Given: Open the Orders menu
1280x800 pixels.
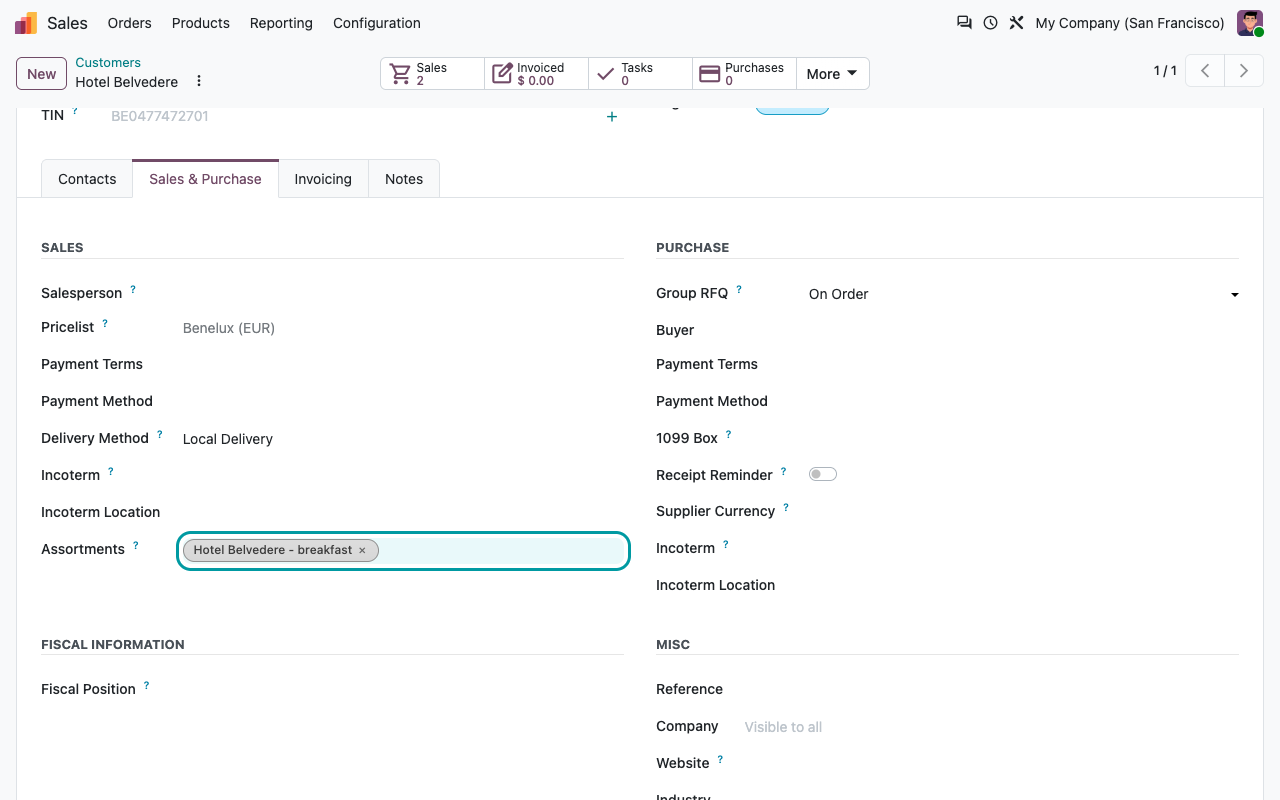Looking at the screenshot, I should pos(130,23).
